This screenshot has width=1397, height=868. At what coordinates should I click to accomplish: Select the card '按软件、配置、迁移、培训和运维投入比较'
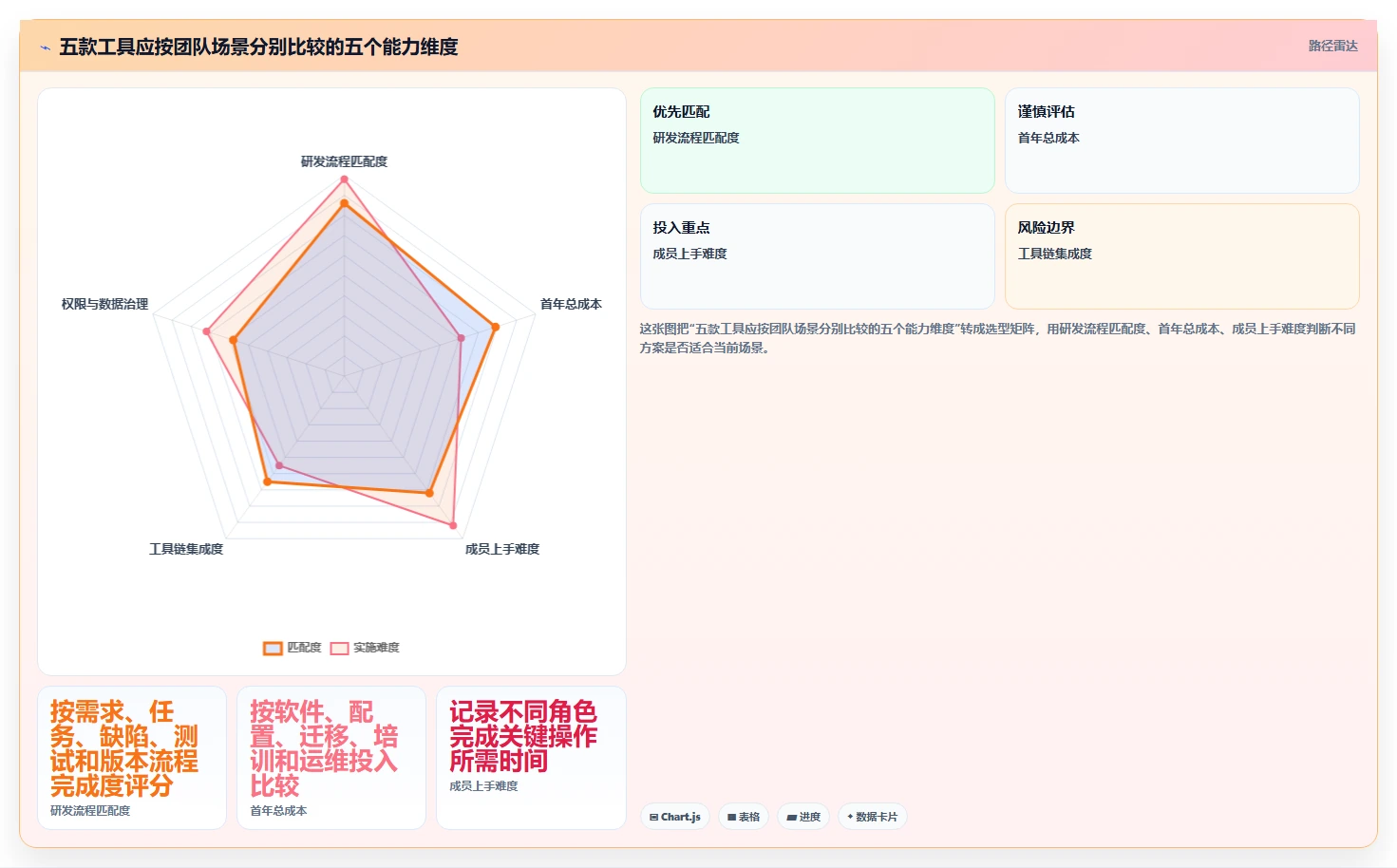pos(331,758)
